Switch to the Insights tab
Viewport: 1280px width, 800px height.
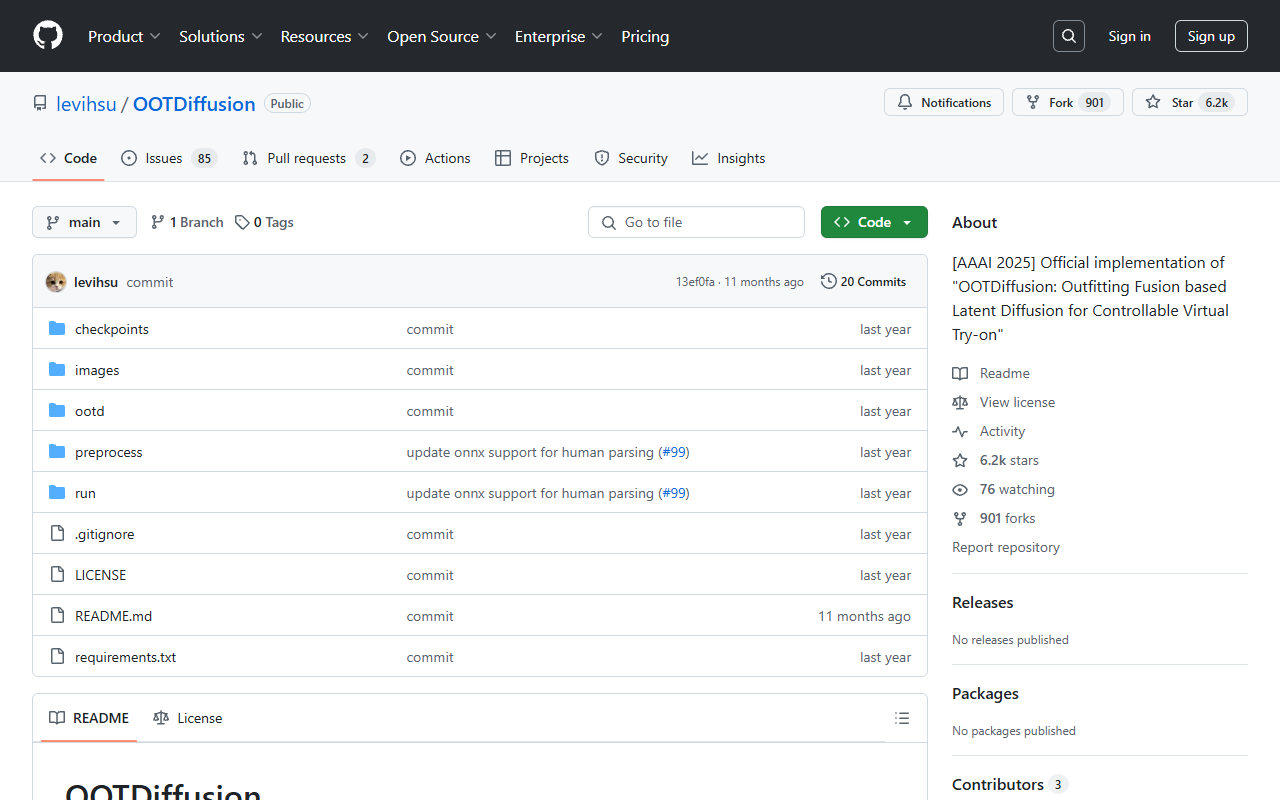tap(728, 158)
